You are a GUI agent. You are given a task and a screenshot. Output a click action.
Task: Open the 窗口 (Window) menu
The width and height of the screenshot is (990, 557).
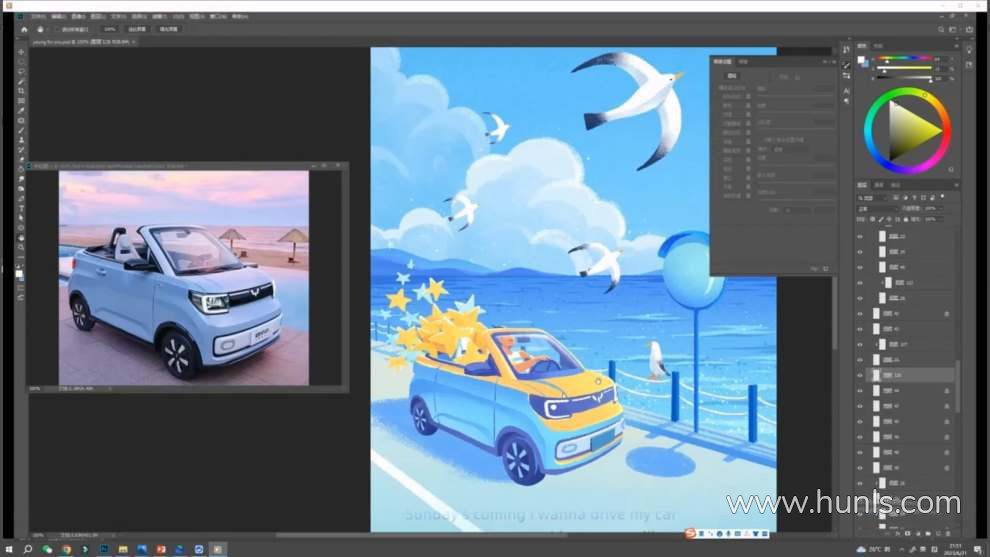218,16
